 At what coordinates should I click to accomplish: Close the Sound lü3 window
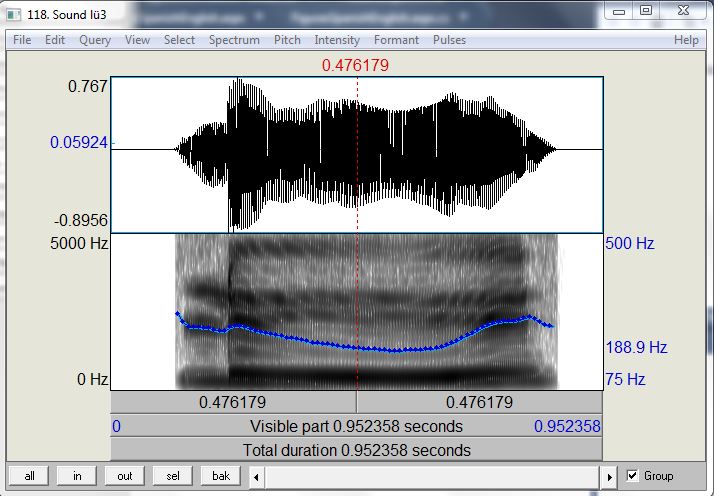(683, 10)
